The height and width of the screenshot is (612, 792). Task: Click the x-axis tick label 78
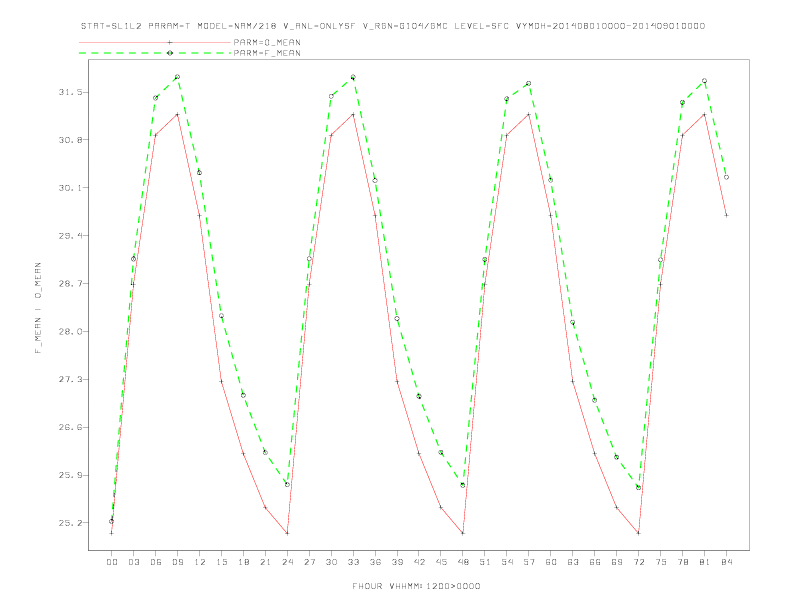tap(683, 562)
